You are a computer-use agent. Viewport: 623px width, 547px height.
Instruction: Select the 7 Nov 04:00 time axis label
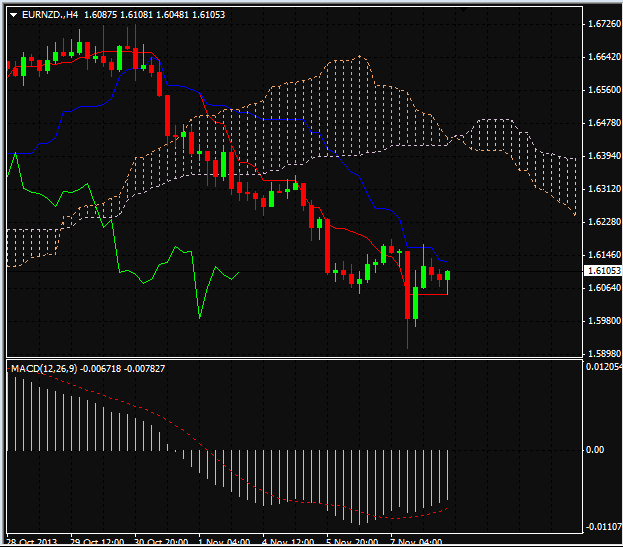tap(416, 543)
